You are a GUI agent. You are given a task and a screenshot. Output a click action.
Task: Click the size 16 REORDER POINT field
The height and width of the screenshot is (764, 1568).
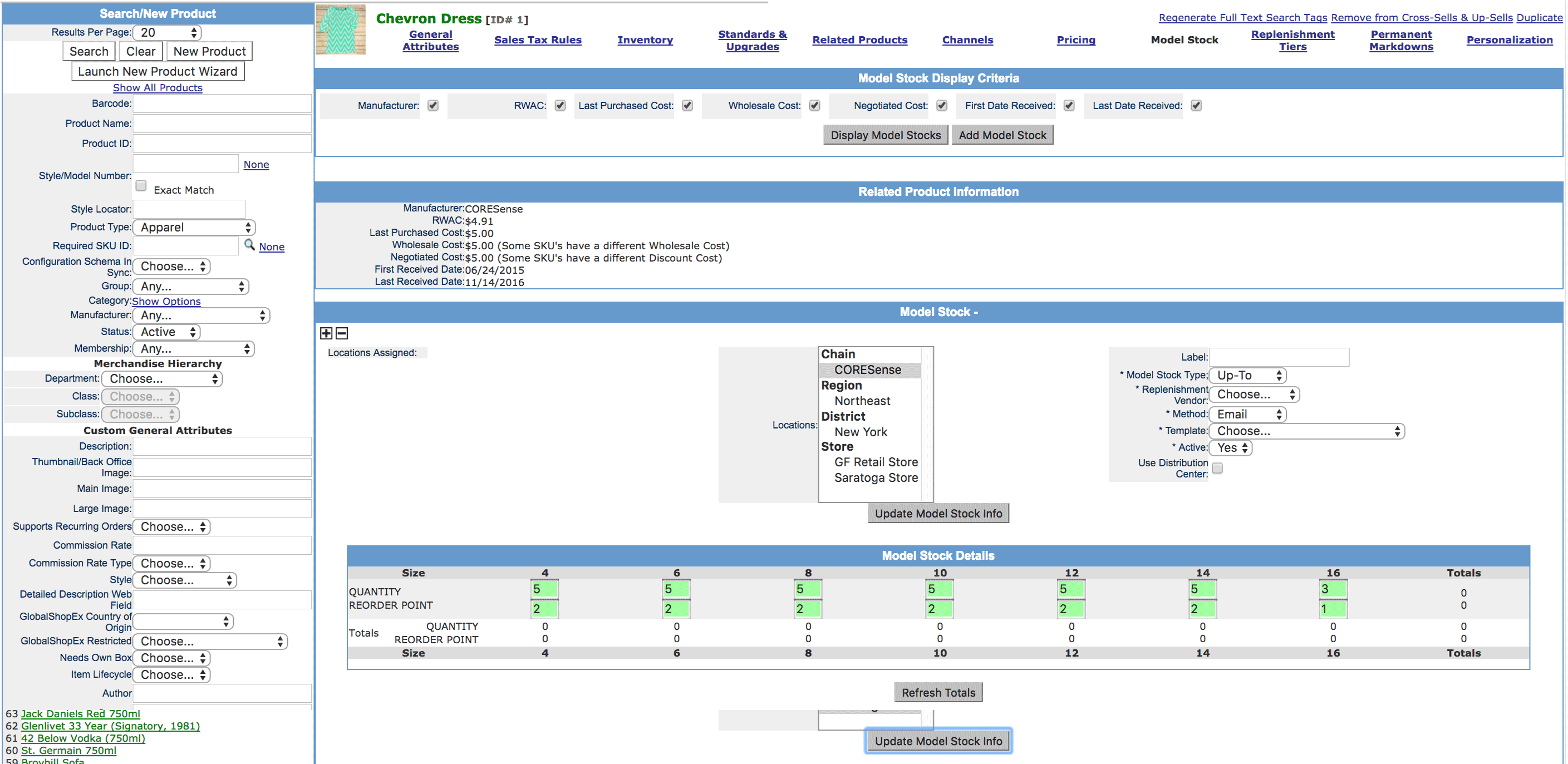(x=1333, y=608)
